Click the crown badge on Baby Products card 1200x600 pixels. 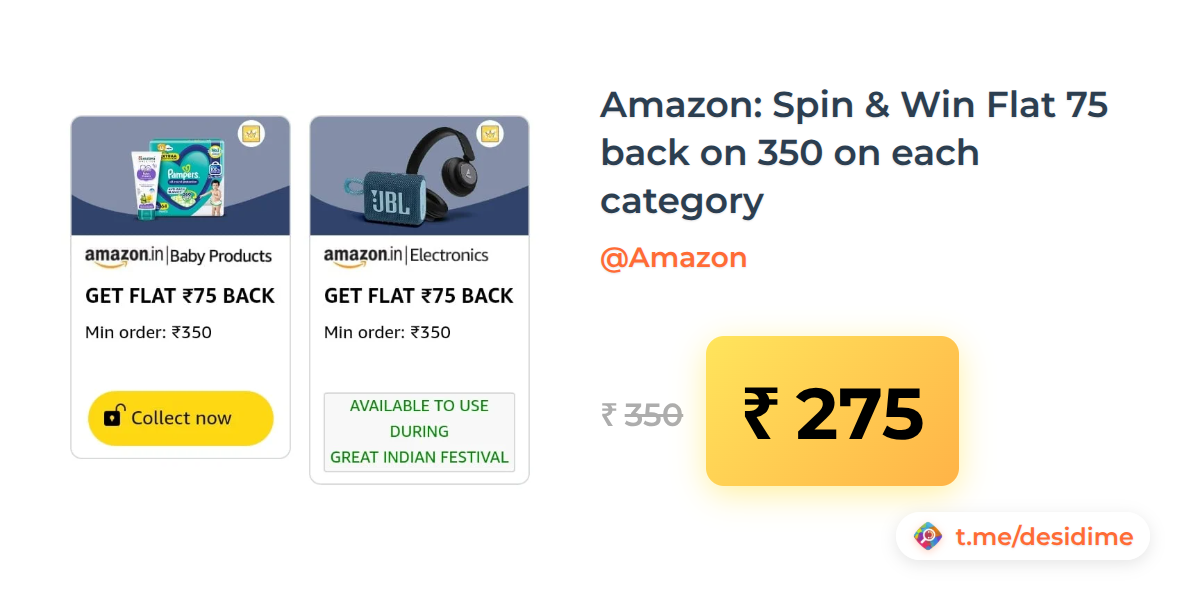coord(251,134)
